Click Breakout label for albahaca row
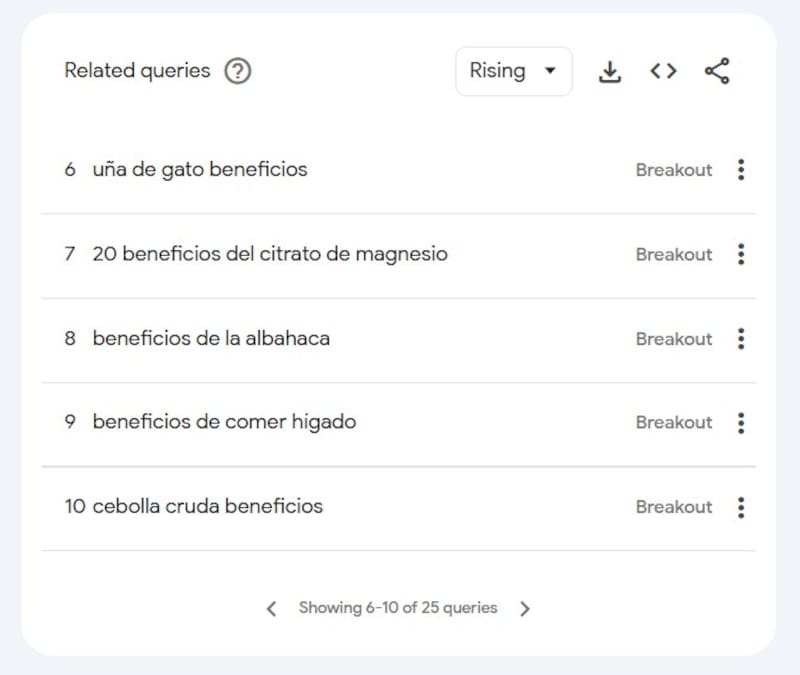800x675 pixels. 674,339
